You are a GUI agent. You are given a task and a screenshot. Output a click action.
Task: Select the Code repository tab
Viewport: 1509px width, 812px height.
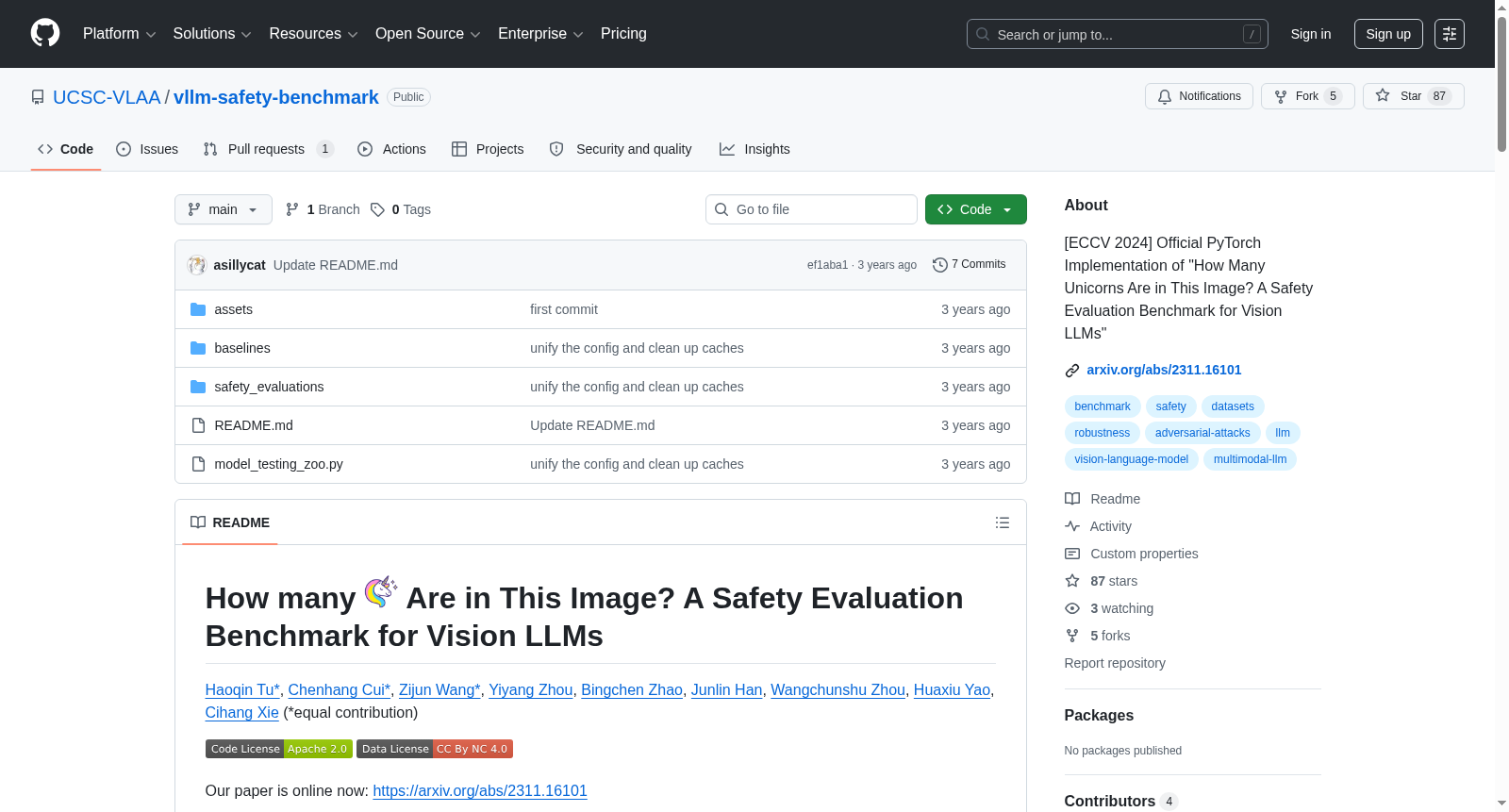click(x=65, y=149)
